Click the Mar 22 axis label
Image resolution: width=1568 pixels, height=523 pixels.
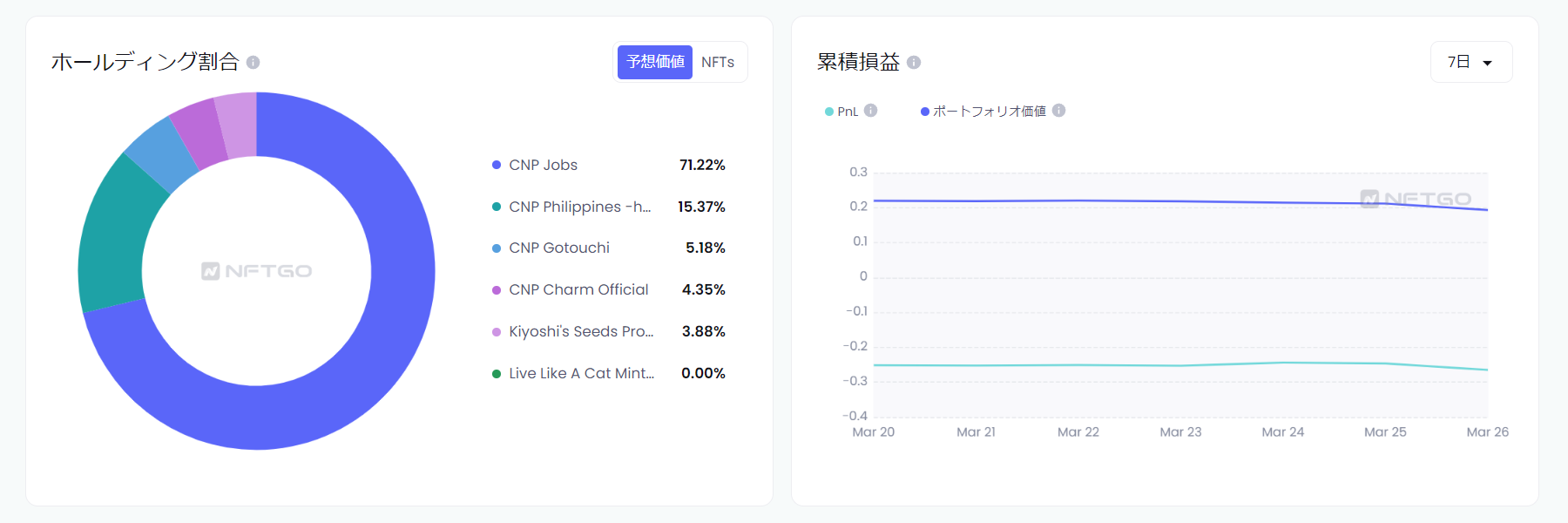[1078, 431]
